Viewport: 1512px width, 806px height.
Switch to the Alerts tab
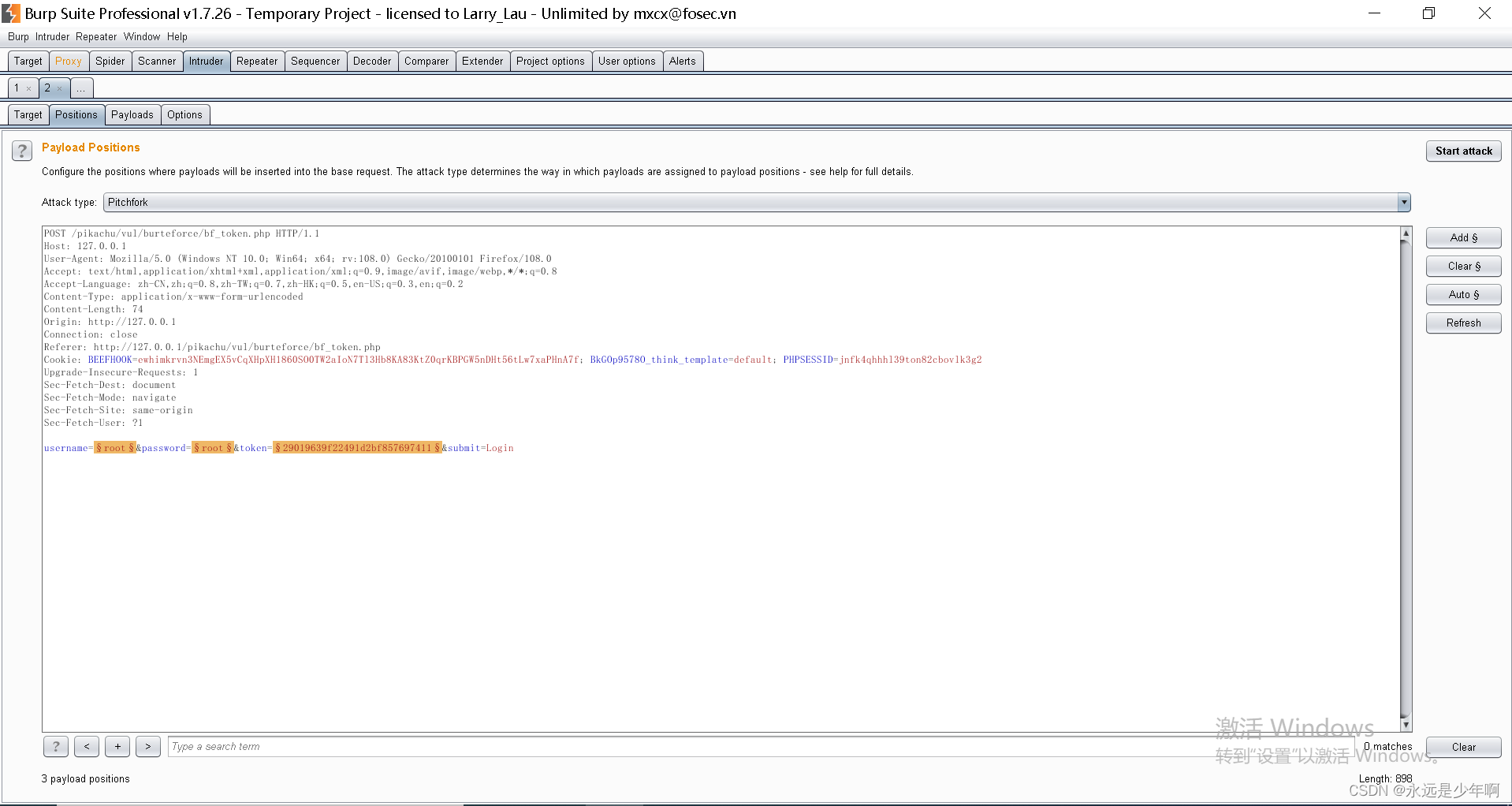point(683,61)
